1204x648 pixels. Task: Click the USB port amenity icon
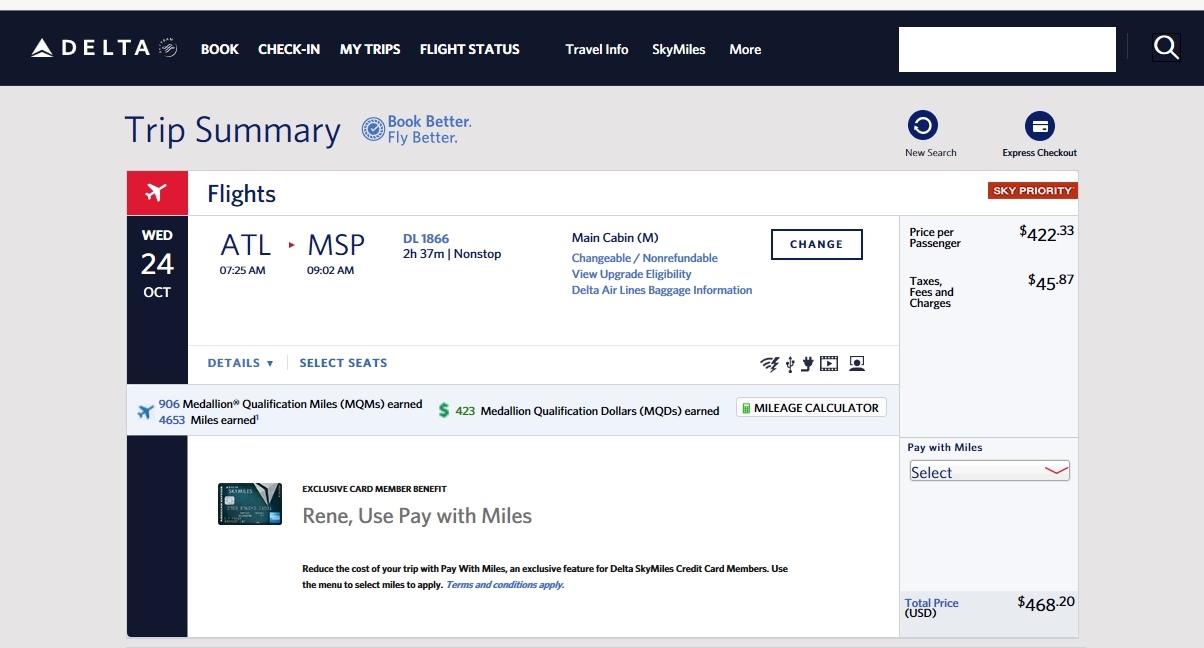pos(790,364)
